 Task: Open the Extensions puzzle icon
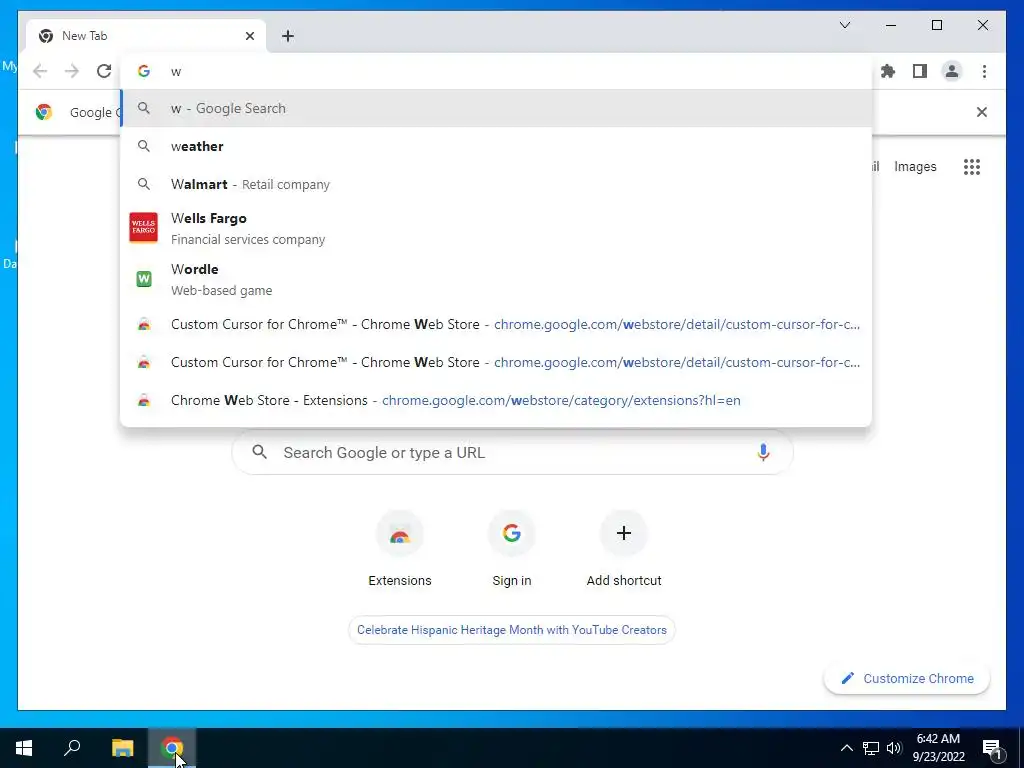click(888, 71)
